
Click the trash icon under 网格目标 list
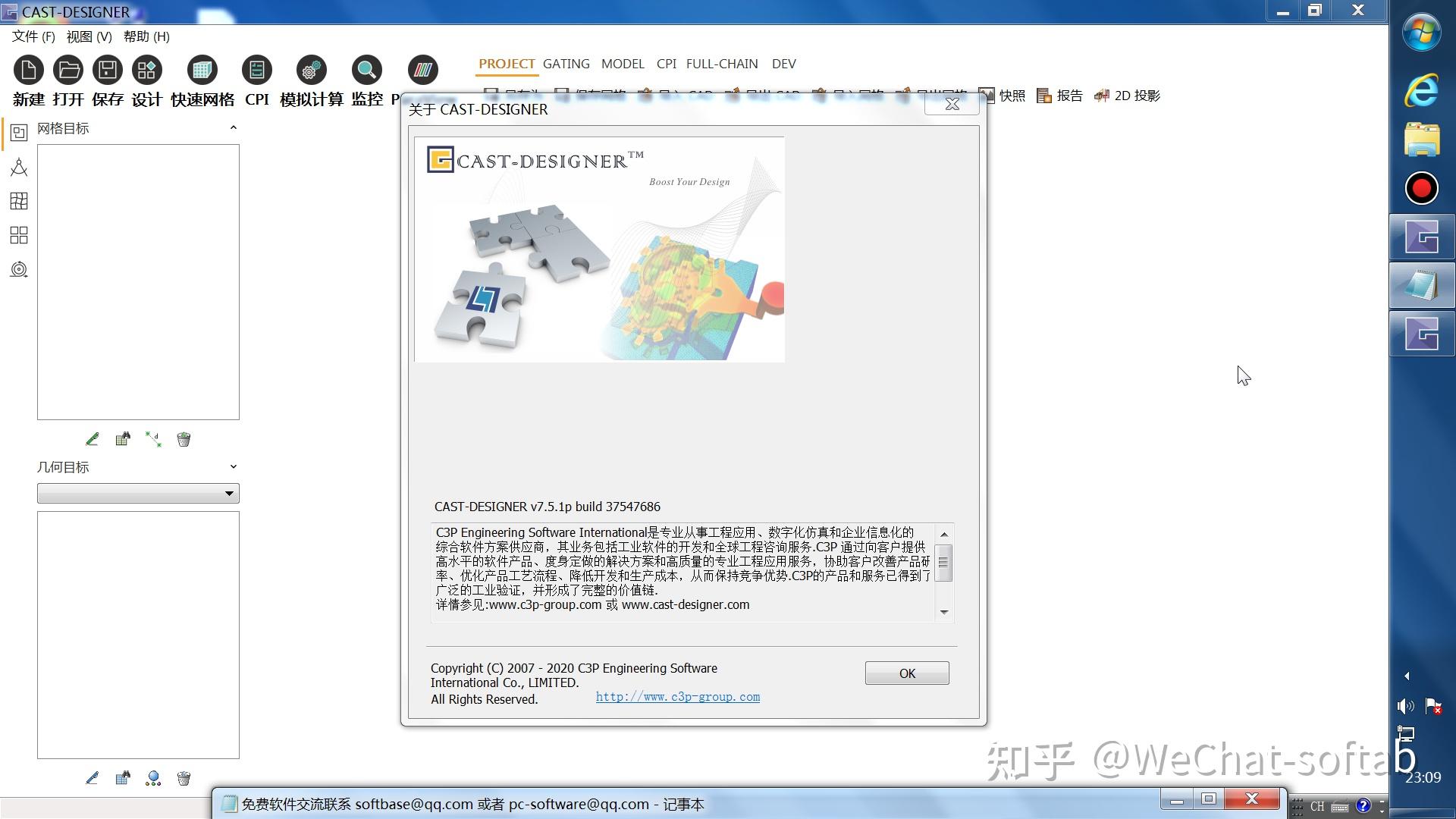click(x=183, y=439)
